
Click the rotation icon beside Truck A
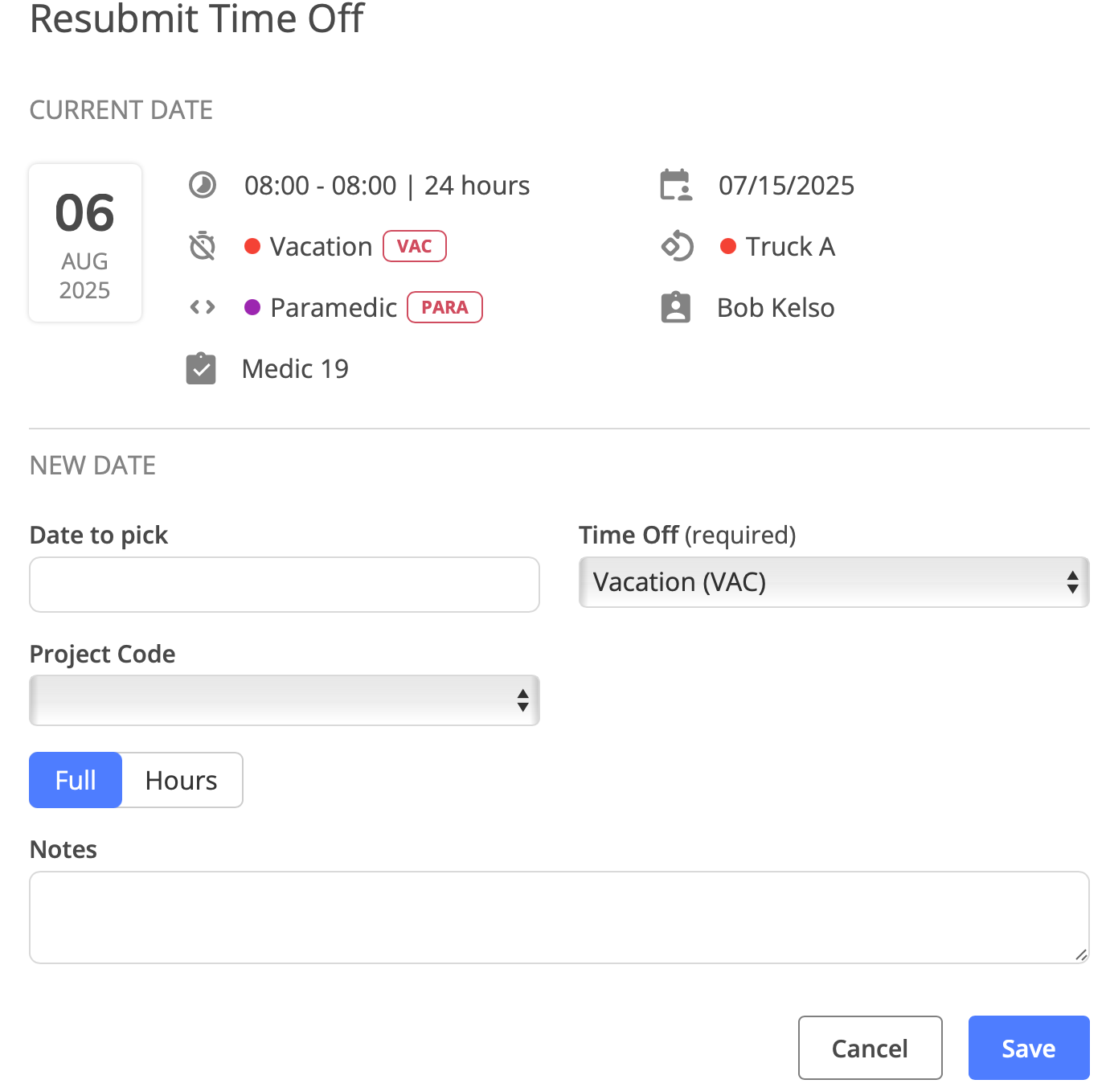tap(677, 246)
